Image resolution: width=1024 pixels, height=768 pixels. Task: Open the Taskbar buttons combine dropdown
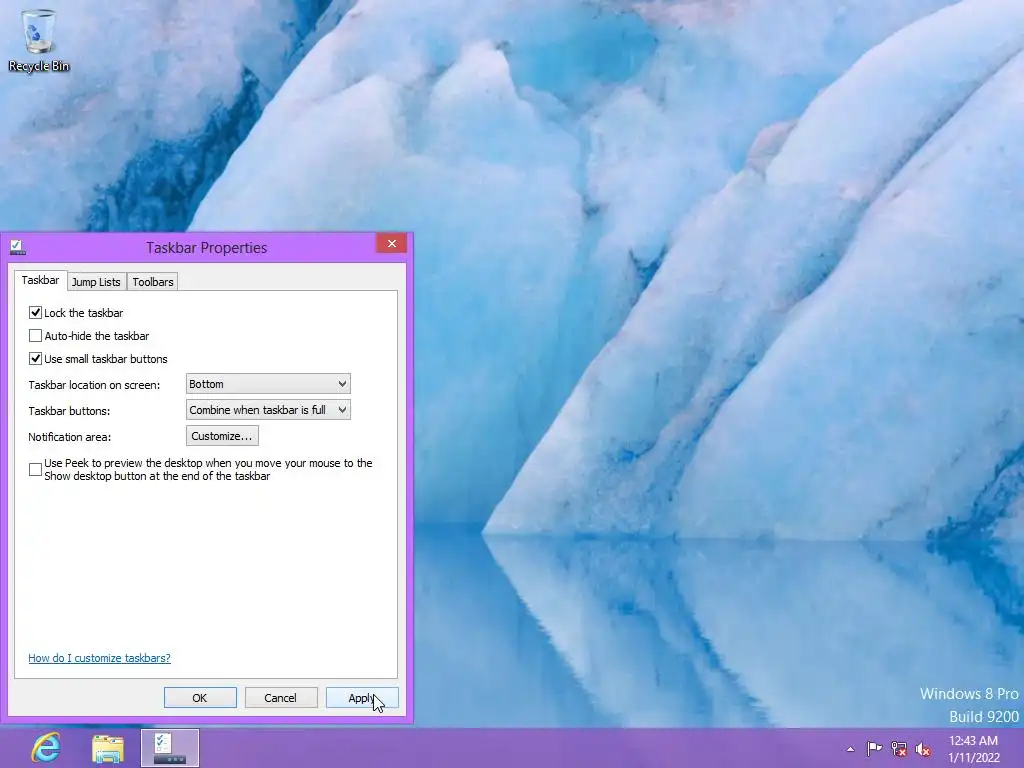tap(268, 410)
